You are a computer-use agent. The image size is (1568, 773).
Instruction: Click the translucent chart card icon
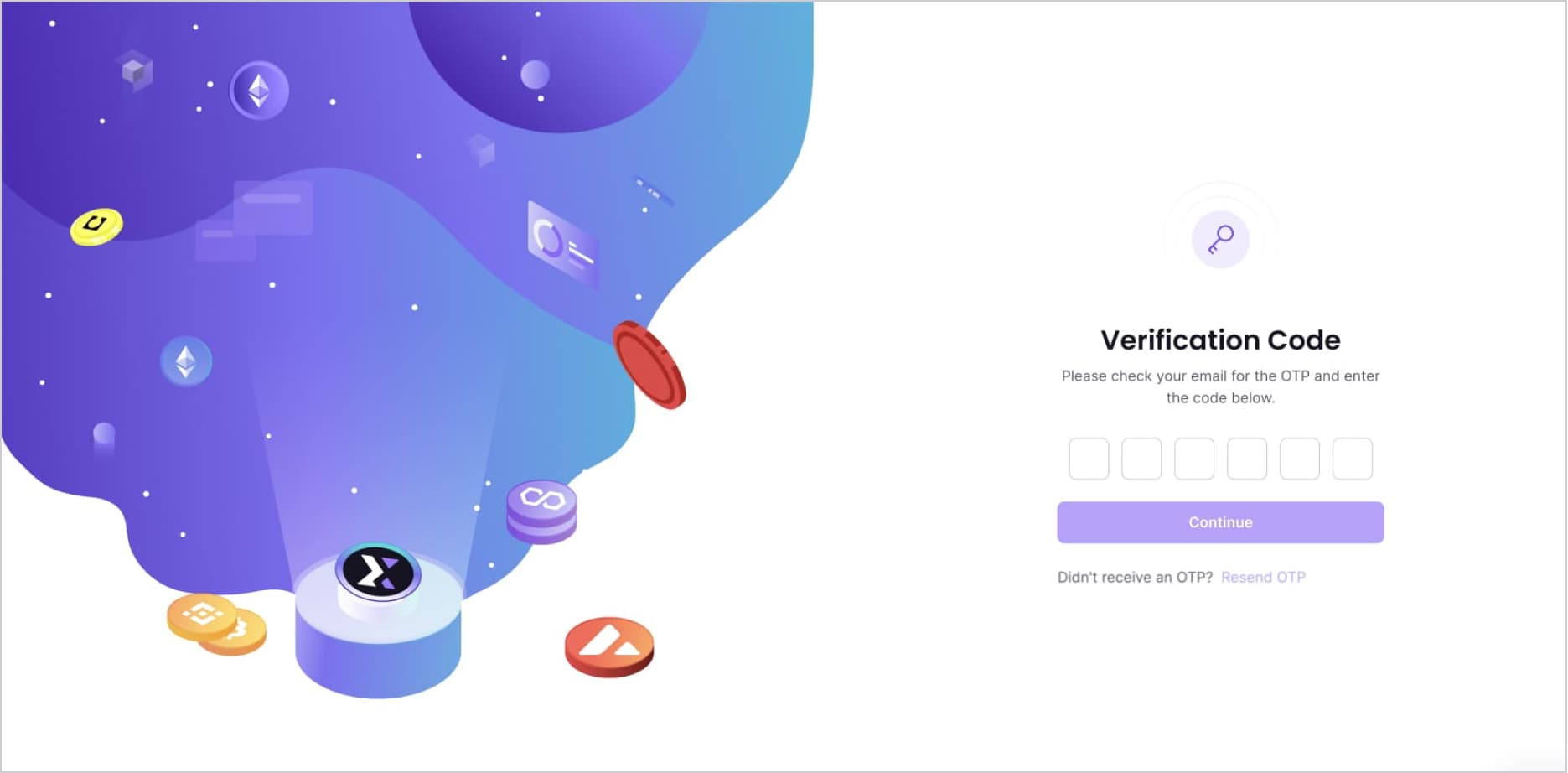point(562,243)
